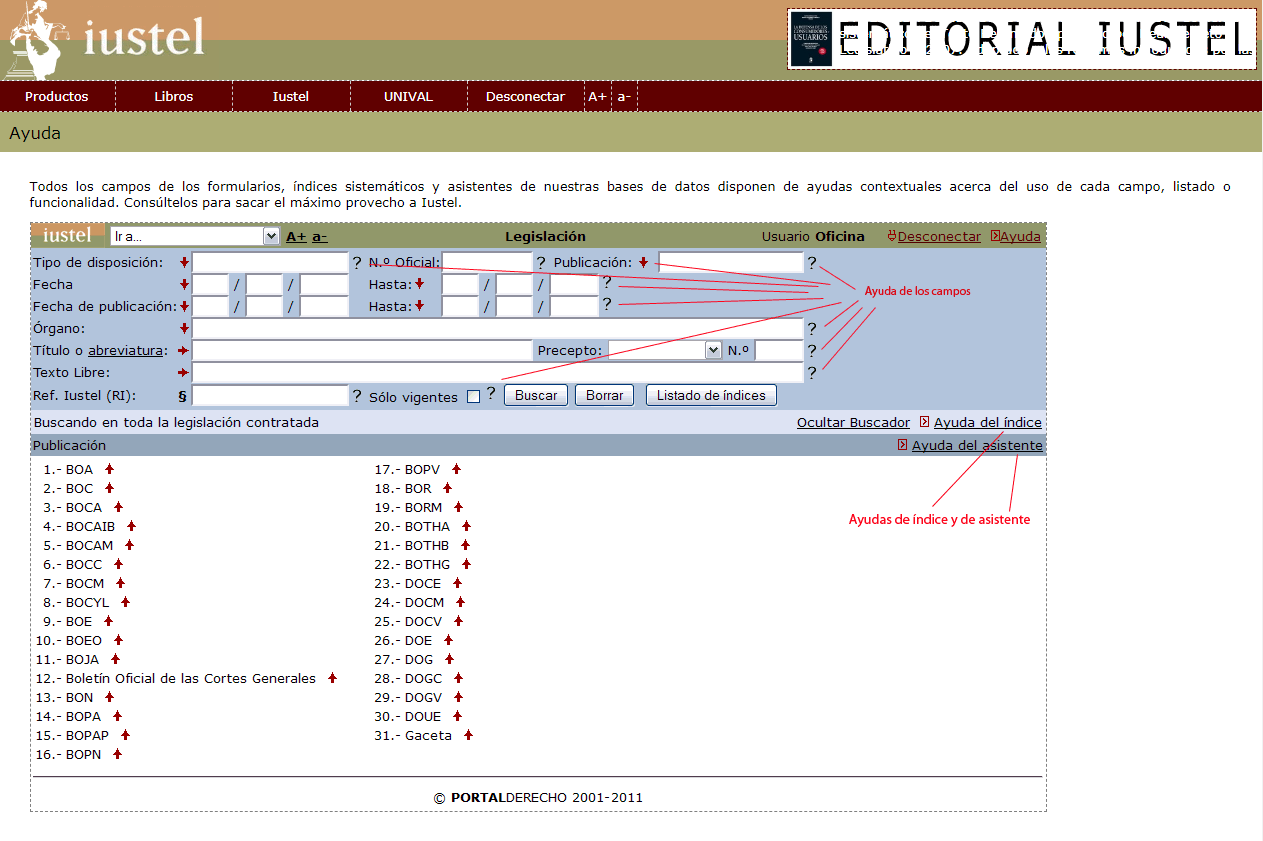Click red arrow next to Texto Libre
Image resolution: width=1263 pixels, height=841 pixels.
coord(183,372)
